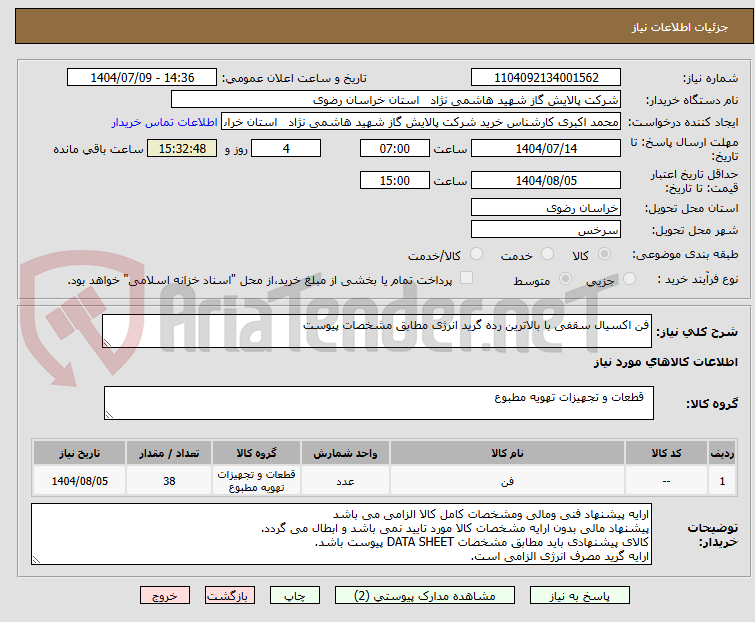Click the بازگشت back button
The width and height of the screenshot is (755, 622).
[230, 596]
